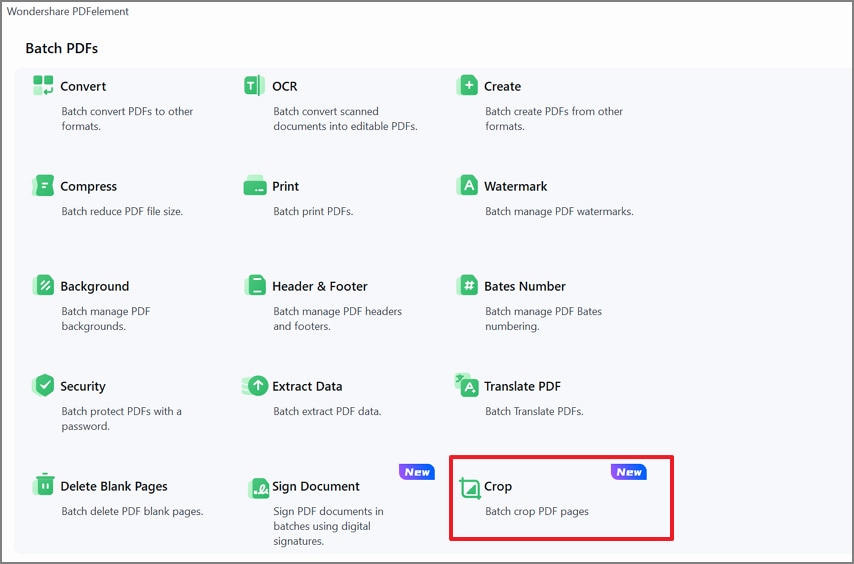Select the Extract Data title
Screen dimensions: 854x564
click(307, 387)
